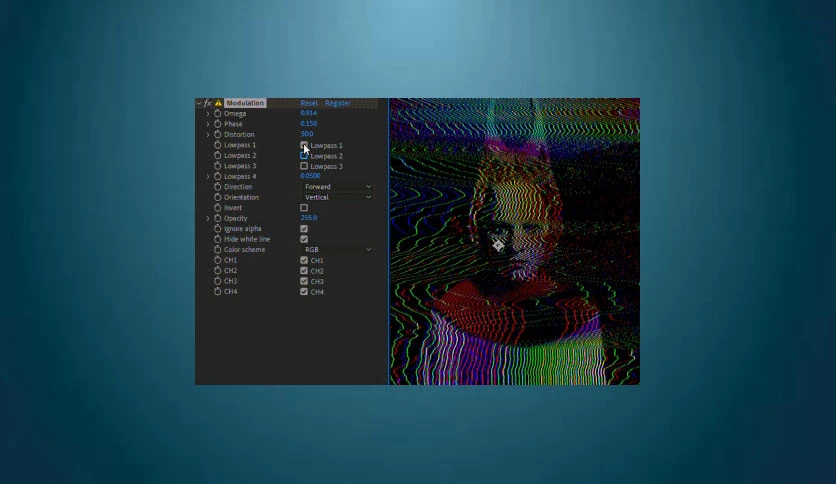Enable the Invert checkbox
836x484 pixels.
(x=304, y=208)
